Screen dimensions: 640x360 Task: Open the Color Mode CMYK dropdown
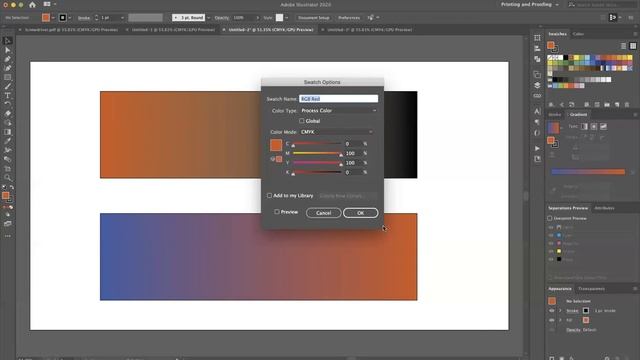coord(336,132)
